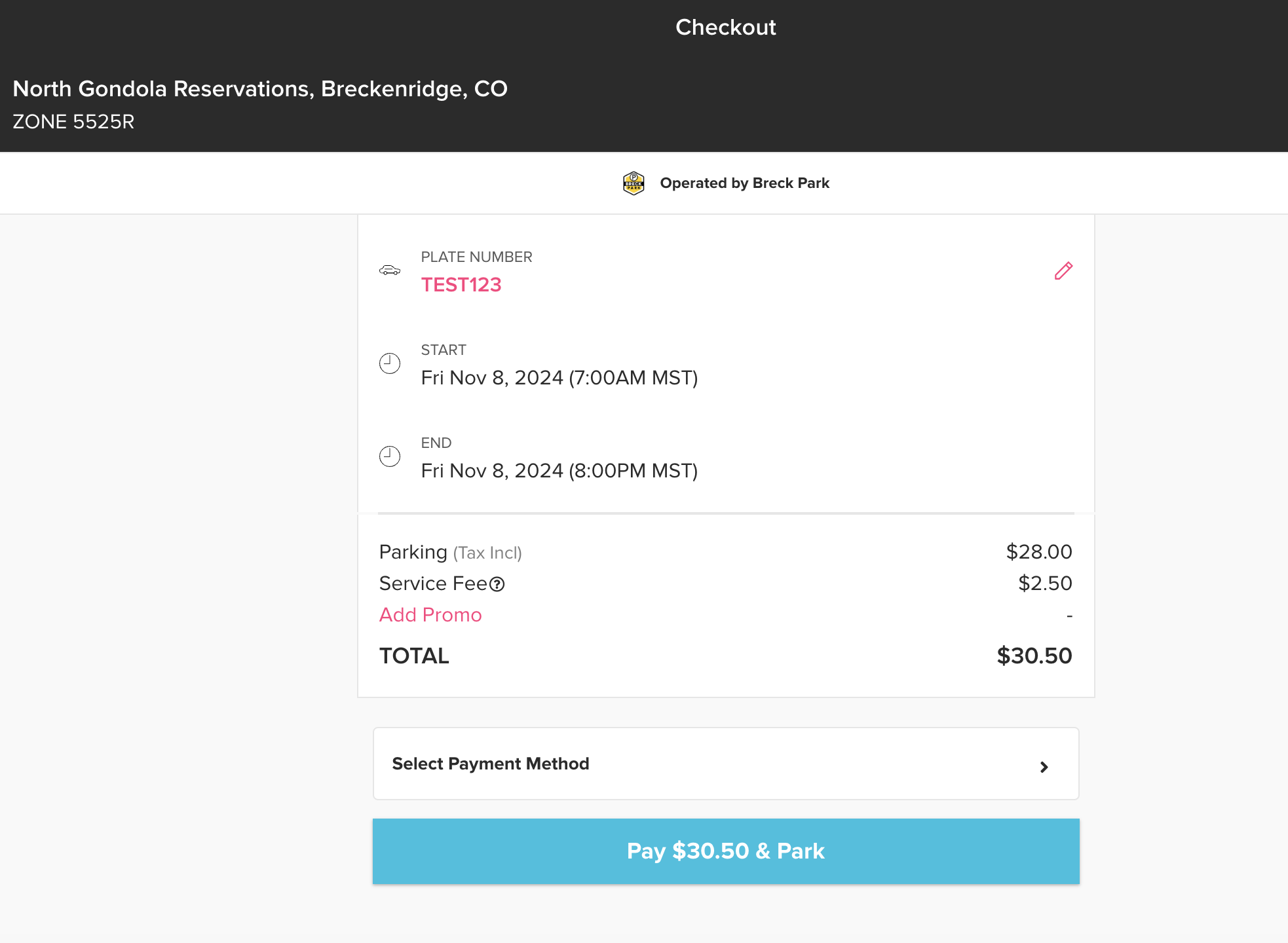The width and height of the screenshot is (1288, 943).
Task: Click the car icon beside Plate Number
Action: pyautogui.click(x=390, y=270)
